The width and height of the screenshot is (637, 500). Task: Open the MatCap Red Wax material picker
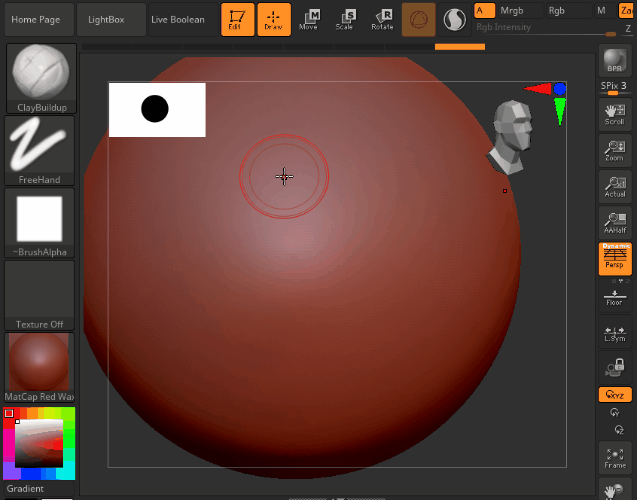[40, 366]
